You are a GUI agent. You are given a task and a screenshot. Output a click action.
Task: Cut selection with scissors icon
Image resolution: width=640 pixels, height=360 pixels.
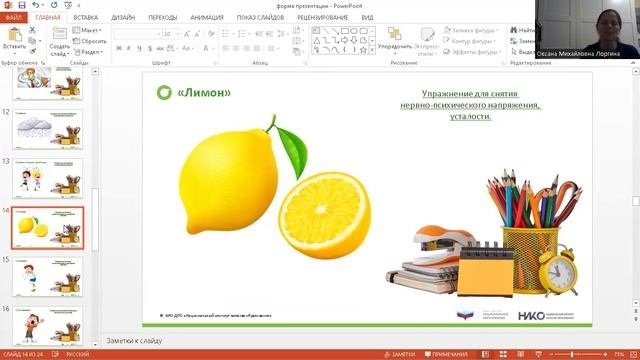click(32, 30)
